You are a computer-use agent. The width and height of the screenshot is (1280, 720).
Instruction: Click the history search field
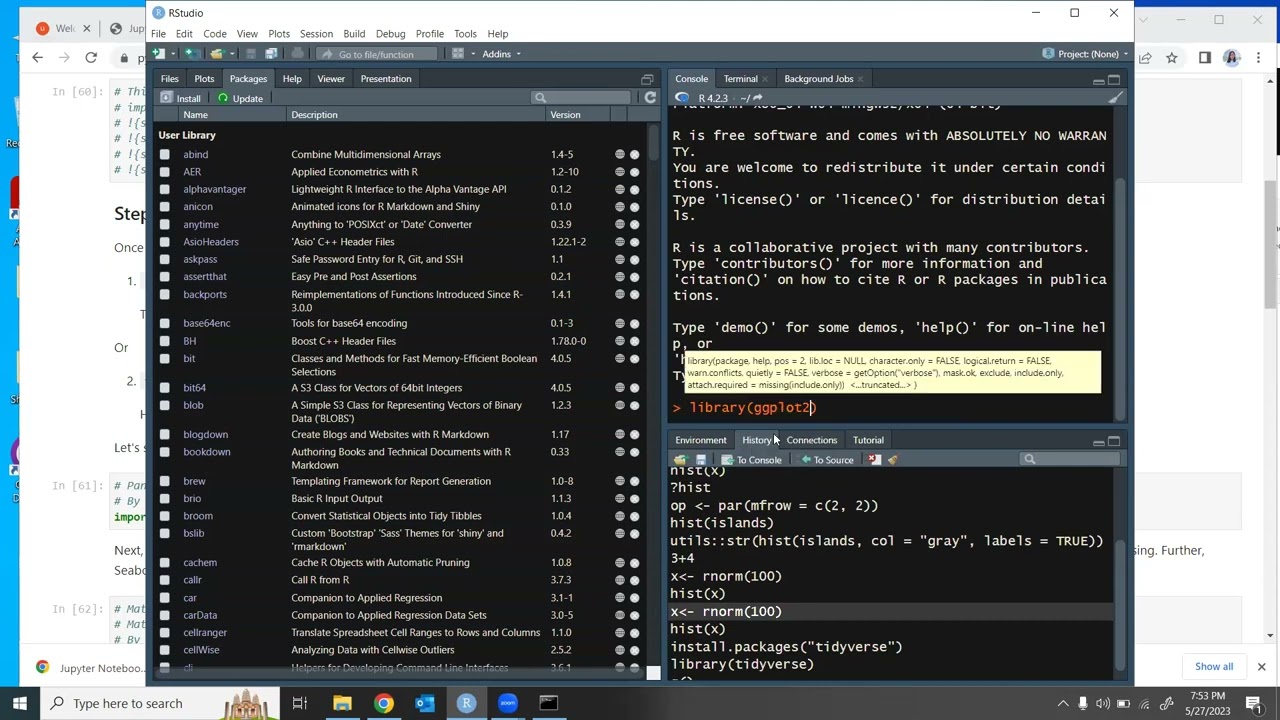1069,459
